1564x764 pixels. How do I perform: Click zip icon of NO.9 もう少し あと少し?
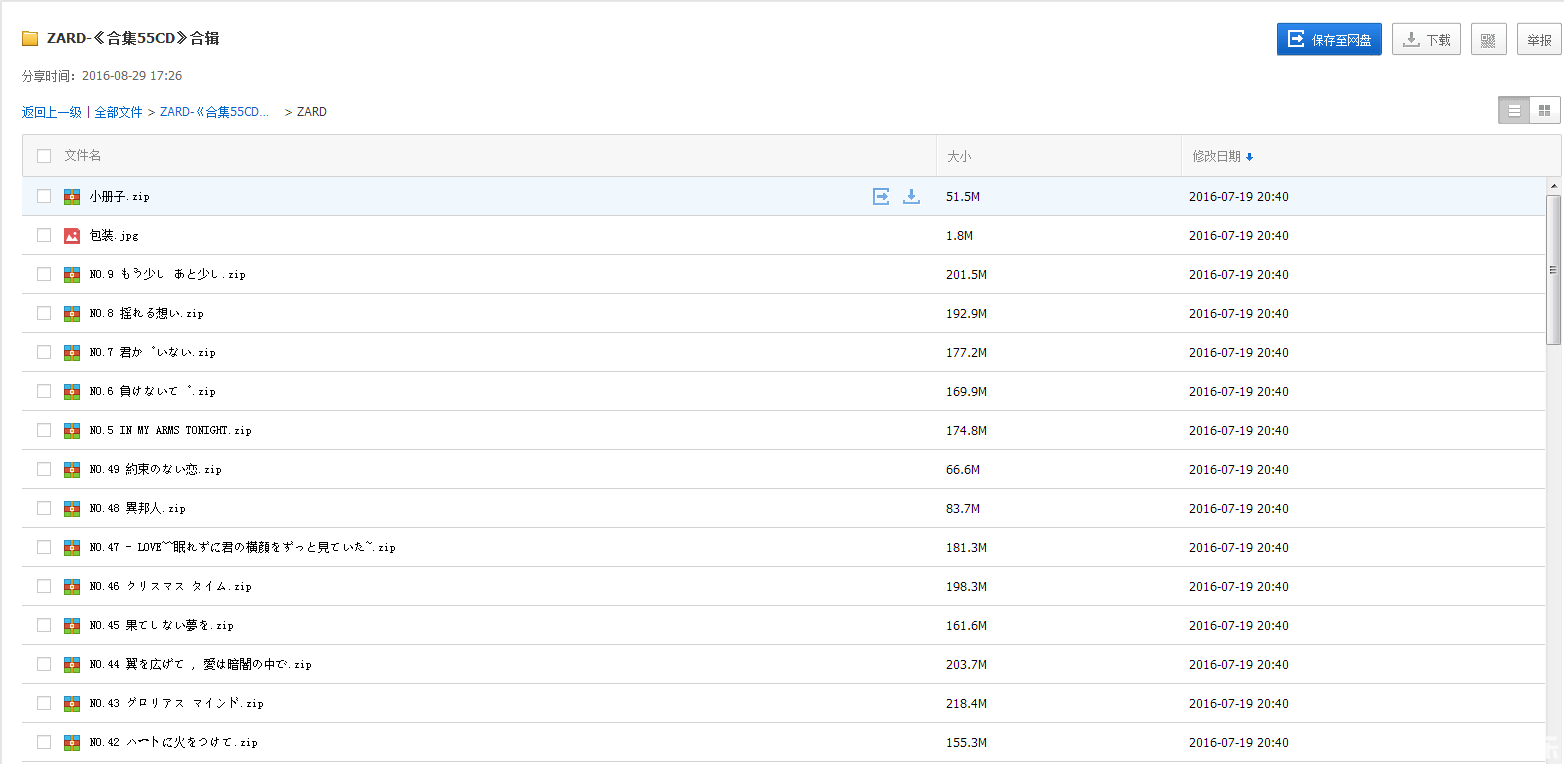point(72,275)
